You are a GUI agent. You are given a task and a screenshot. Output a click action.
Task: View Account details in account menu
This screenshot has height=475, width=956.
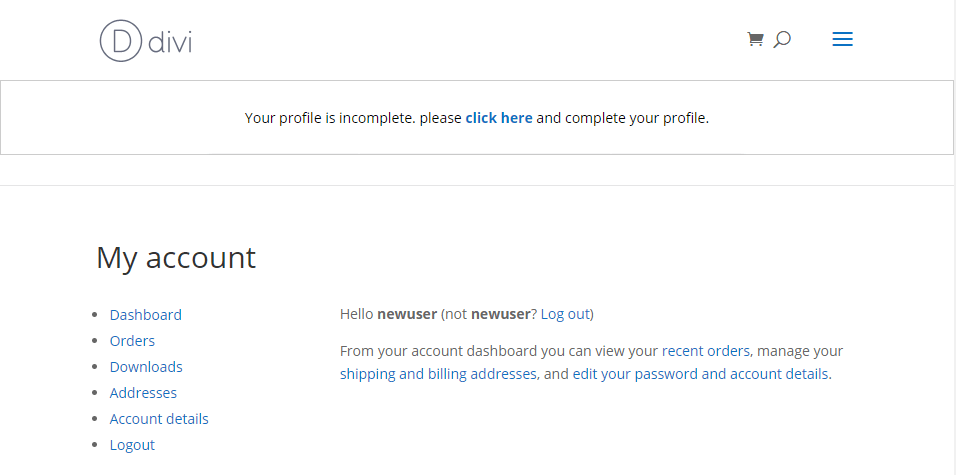[159, 419]
